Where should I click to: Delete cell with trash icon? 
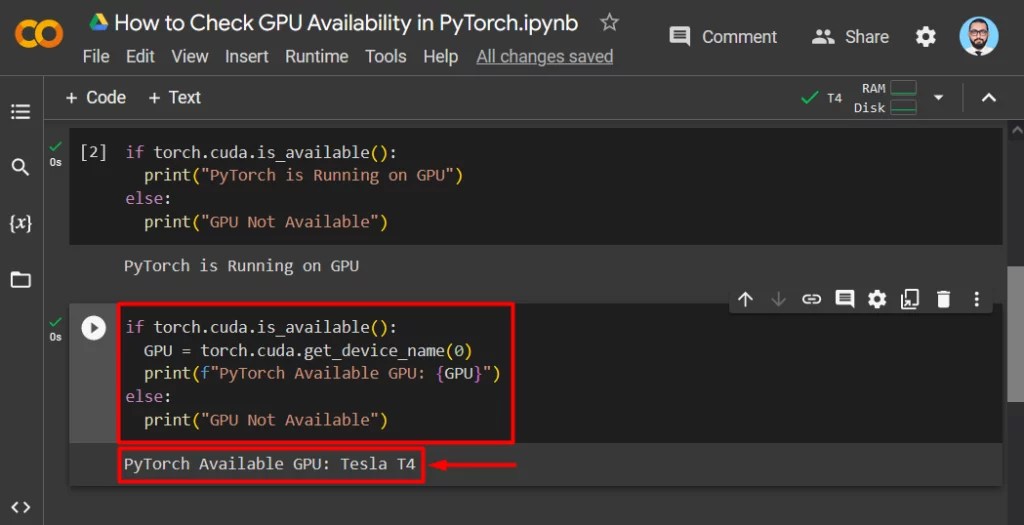point(943,299)
